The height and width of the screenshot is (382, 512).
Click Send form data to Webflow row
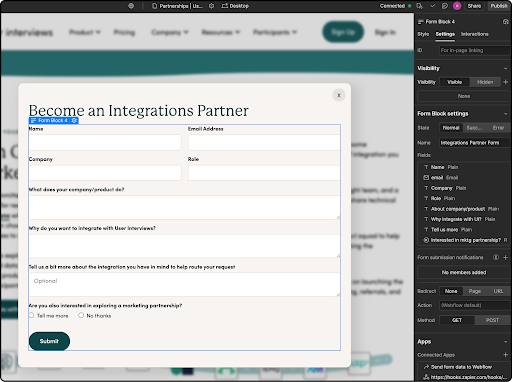pos(464,367)
